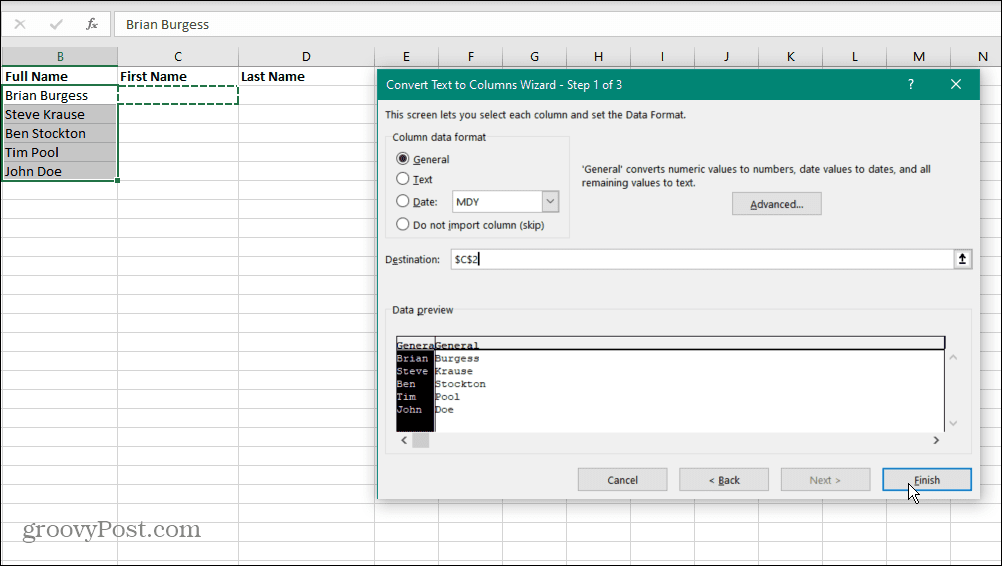Open the insert function fx icon

click(92, 24)
